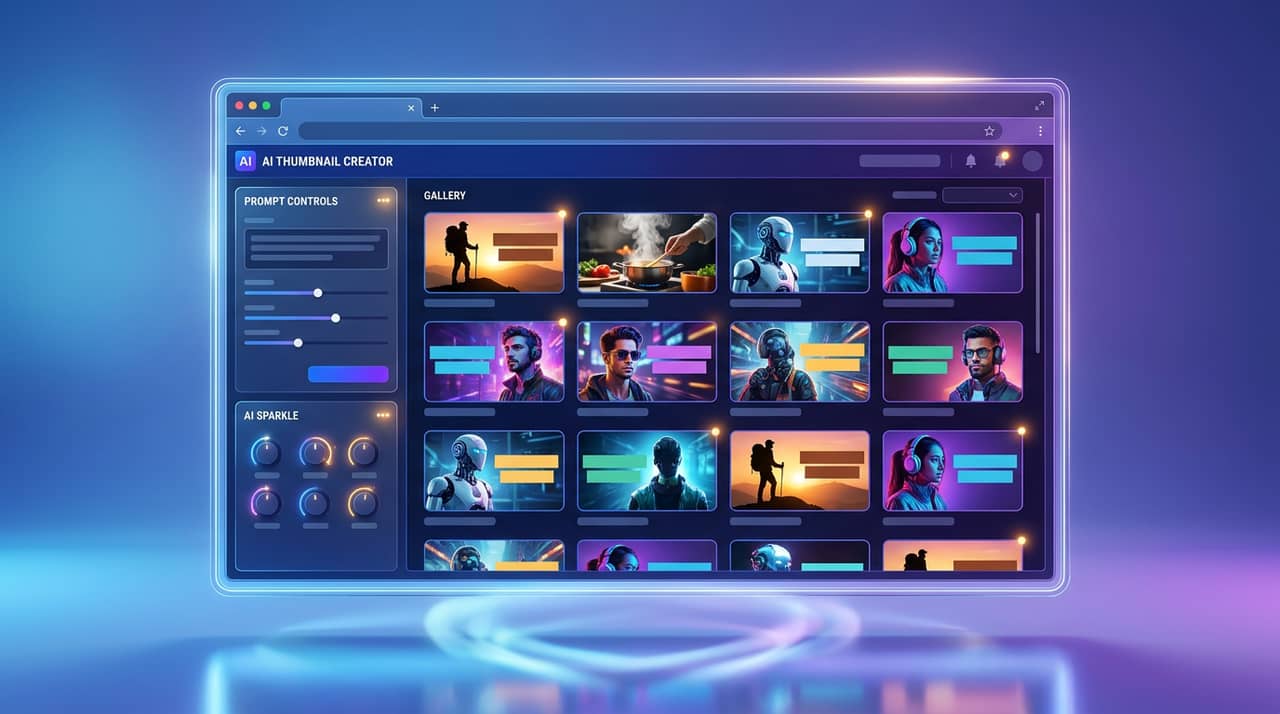1280x714 pixels.
Task: Reload the page with the refresh icon
Action: [x=283, y=131]
